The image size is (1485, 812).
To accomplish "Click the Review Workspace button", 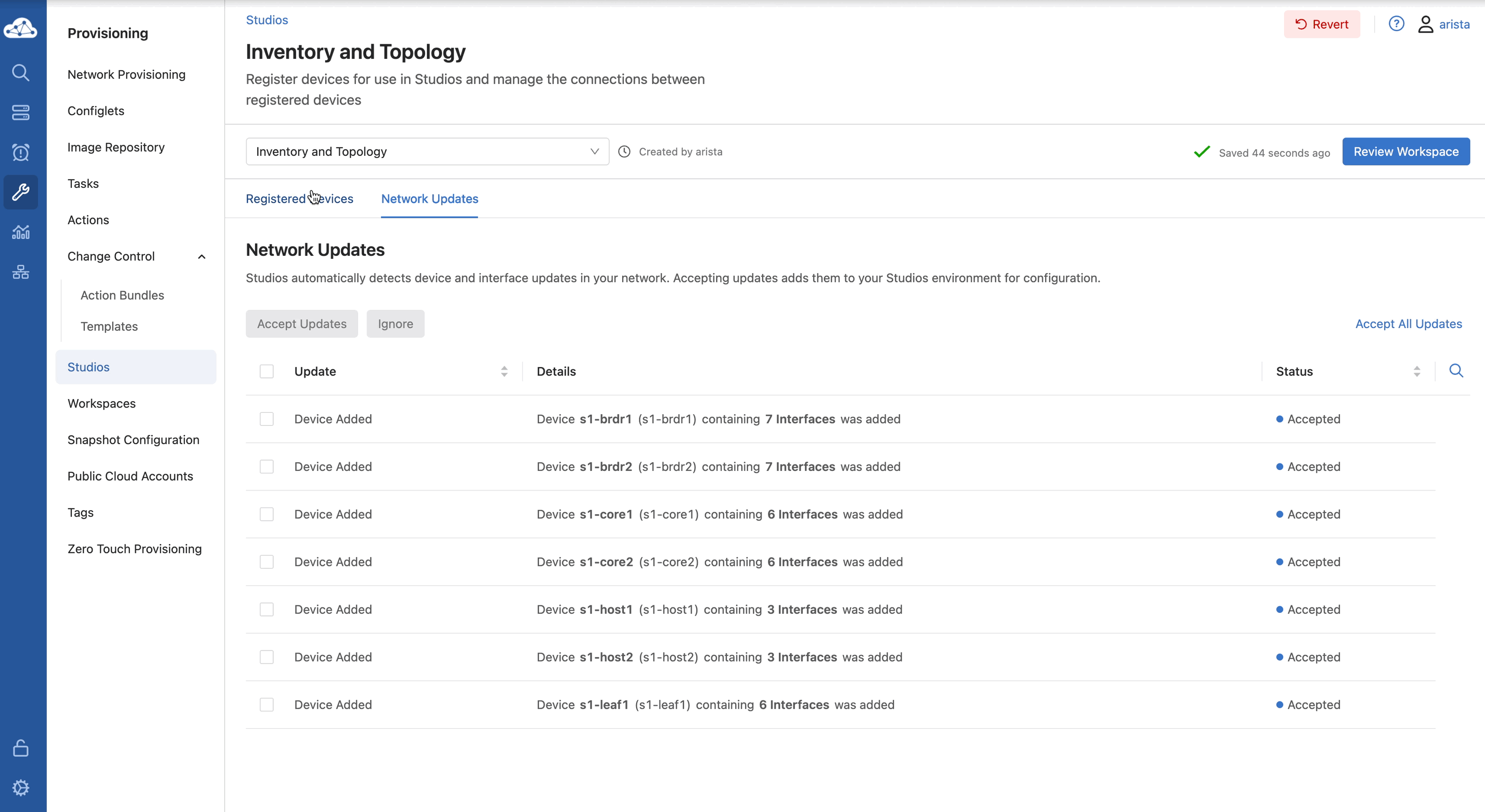I will tap(1406, 152).
